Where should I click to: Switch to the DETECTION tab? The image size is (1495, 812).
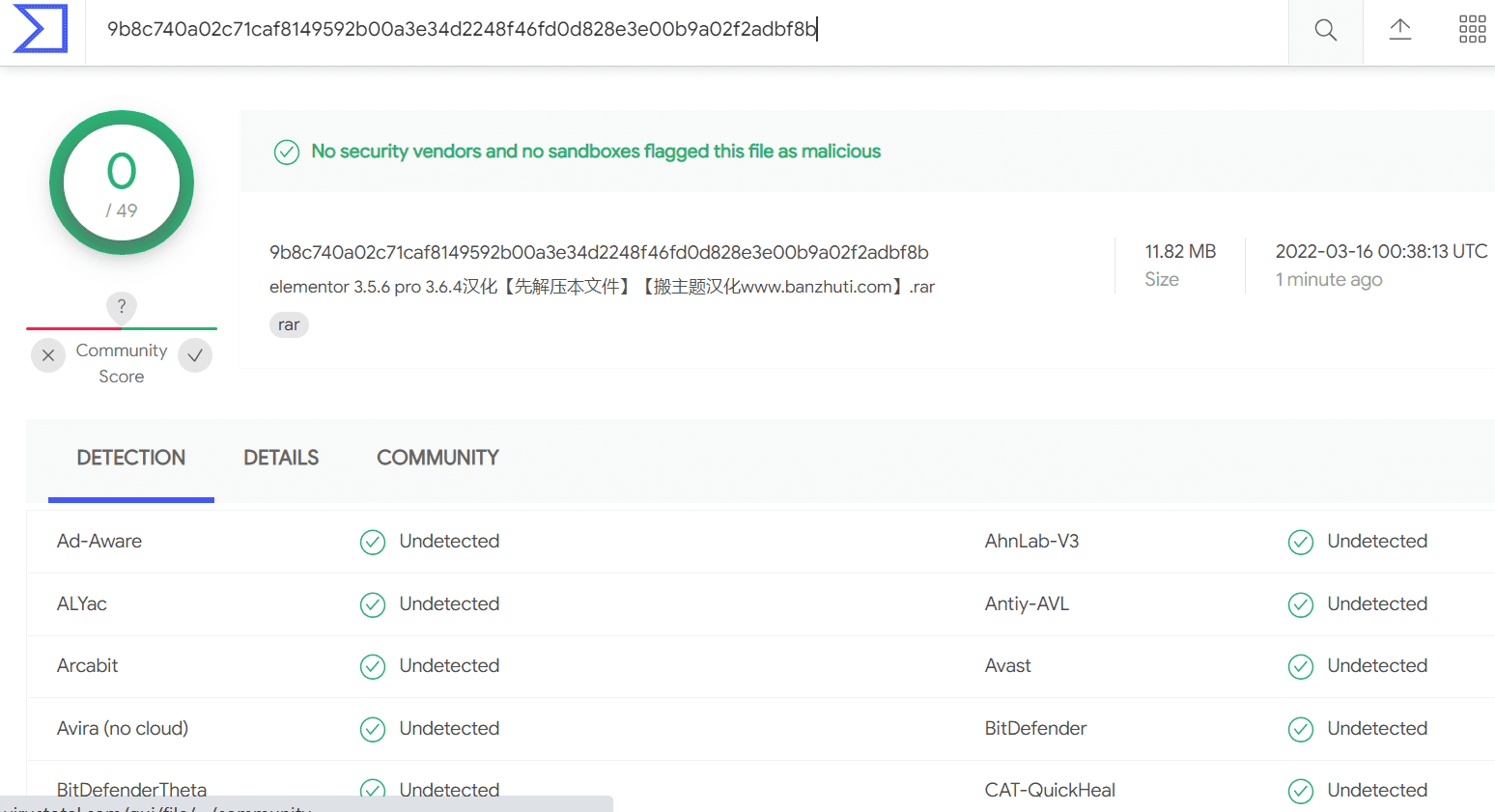tap(131, 458)
